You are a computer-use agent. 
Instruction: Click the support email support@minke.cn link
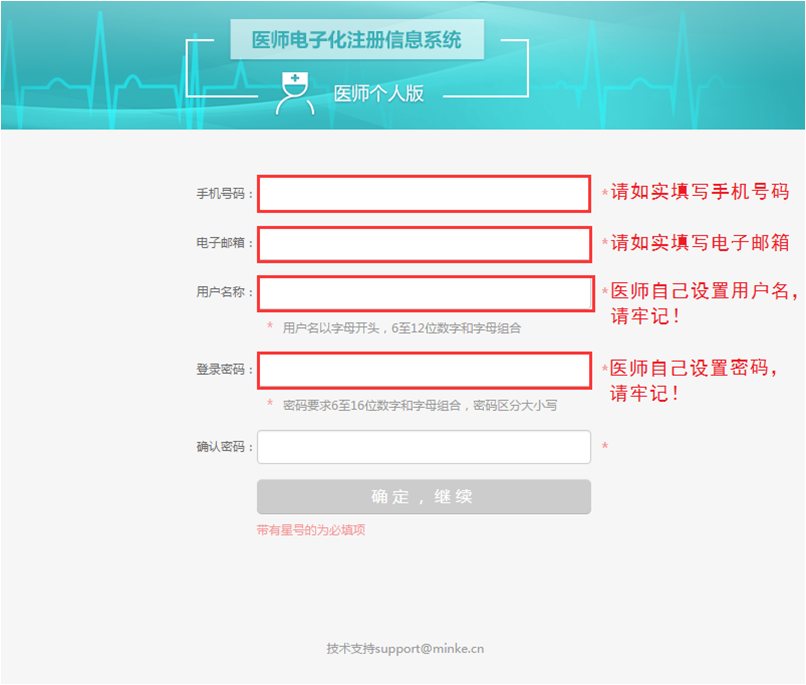430,648
